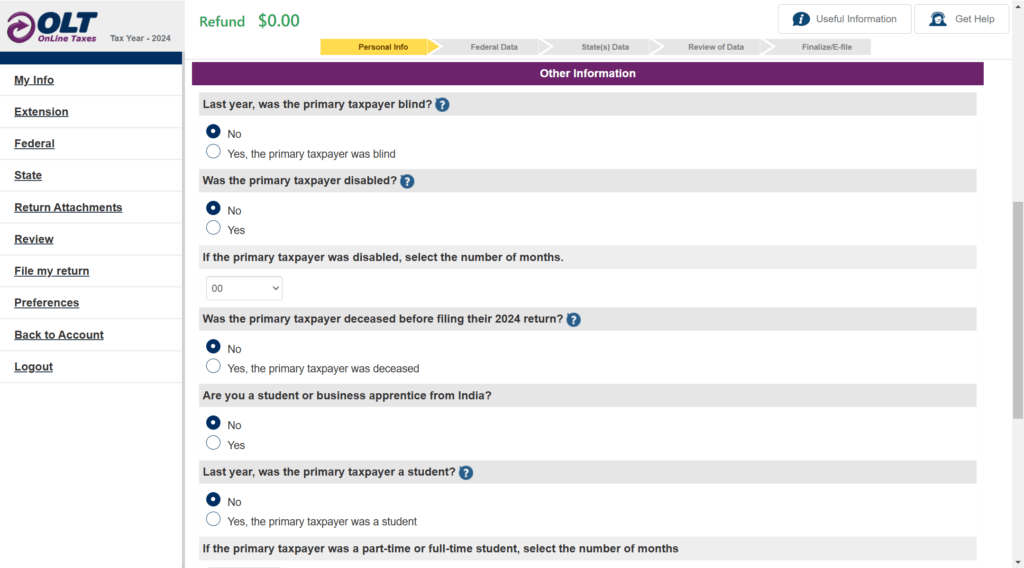Click help icon beside student question
Viewport: 1024px width, 568px height.
tap(466, 472)
